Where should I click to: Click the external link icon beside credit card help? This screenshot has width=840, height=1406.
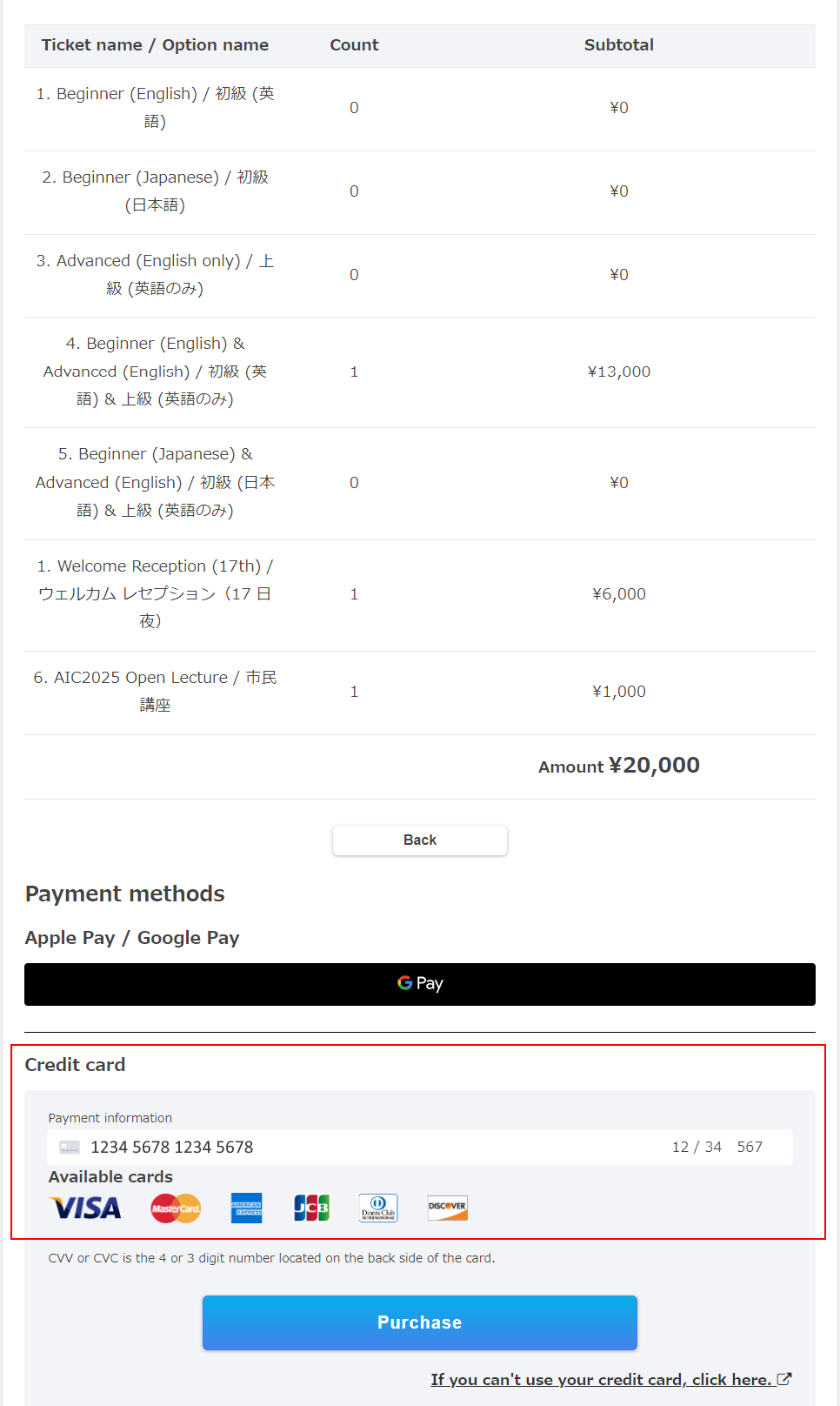point(784,1379)
